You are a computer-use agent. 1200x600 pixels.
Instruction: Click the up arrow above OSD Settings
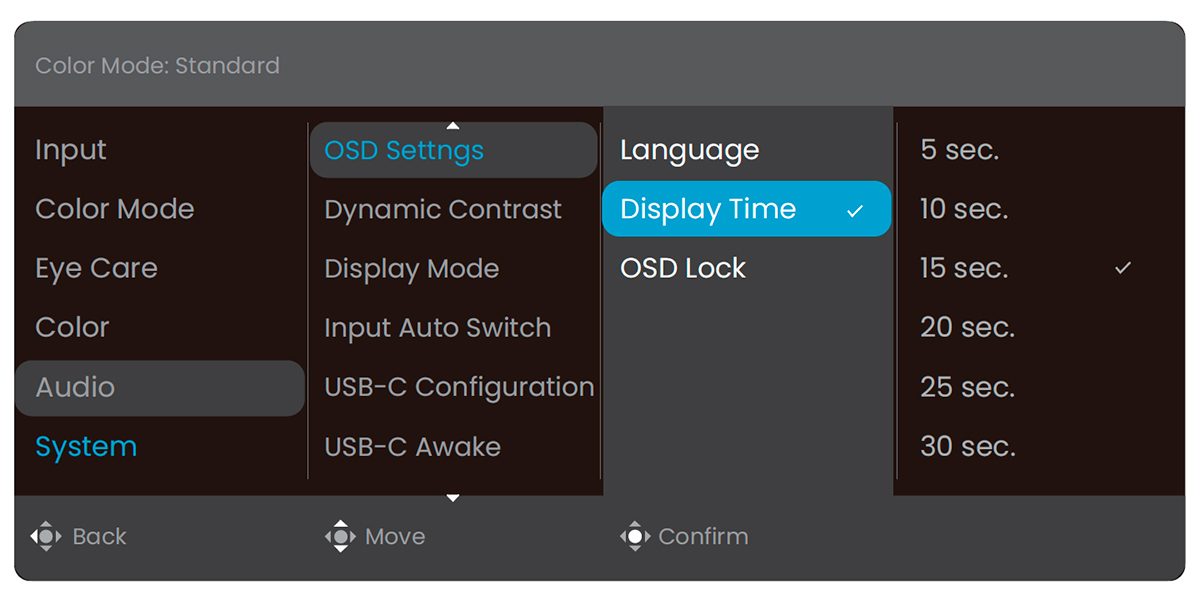(453, 126)
